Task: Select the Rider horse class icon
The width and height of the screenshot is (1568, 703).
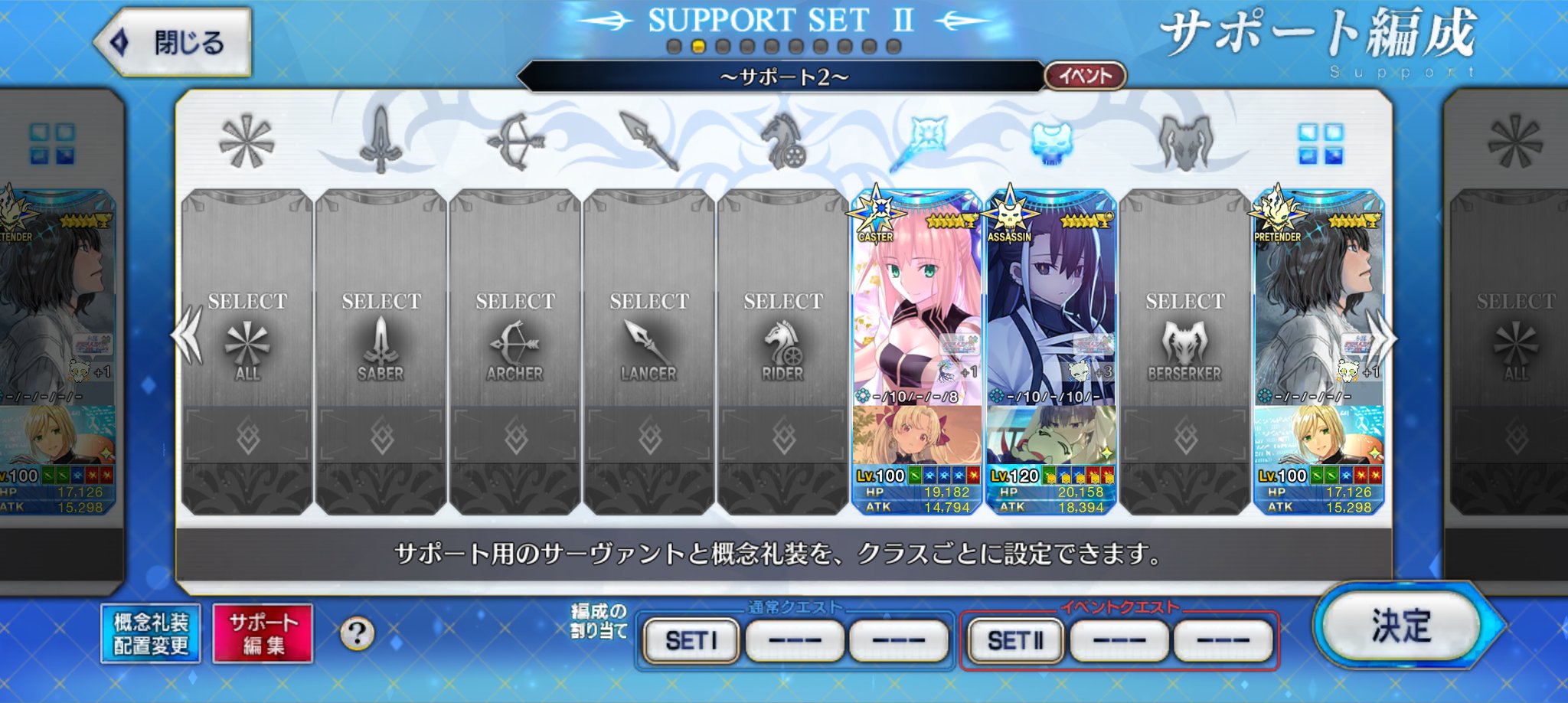Action: pos(783,142)
